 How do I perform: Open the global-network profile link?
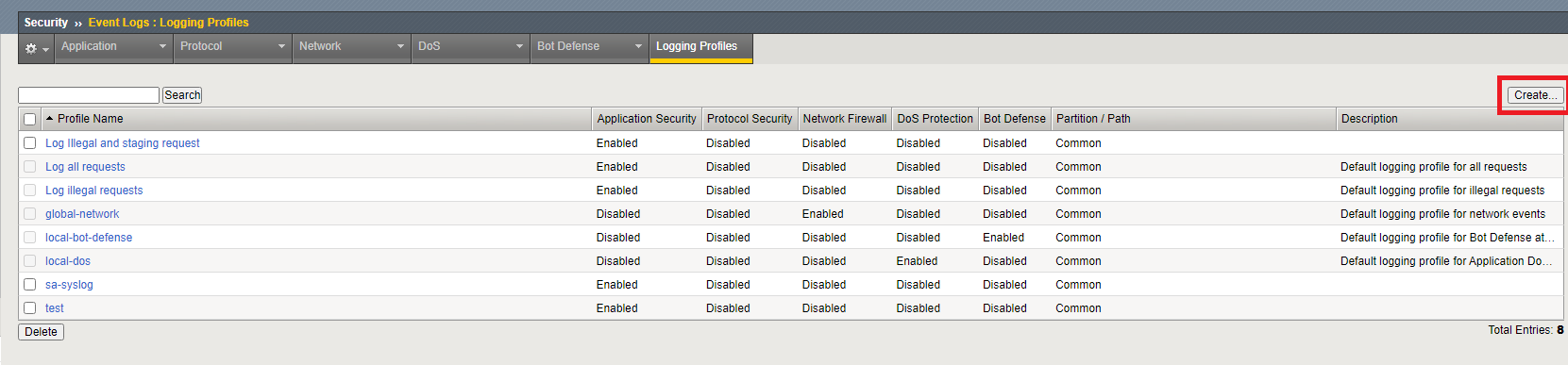click(x=82, y=214)
